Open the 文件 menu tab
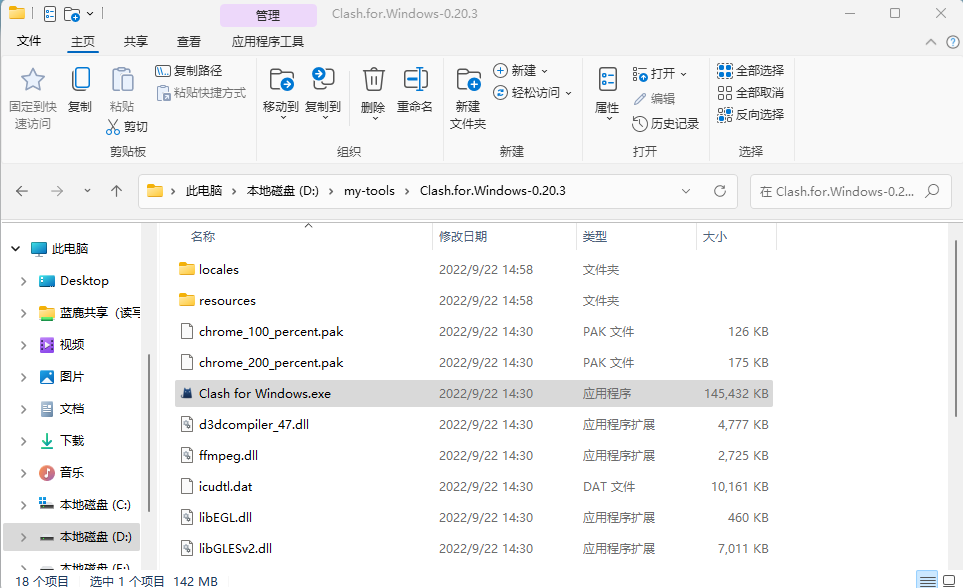This screenshot has width=963, height=588. 29,41
